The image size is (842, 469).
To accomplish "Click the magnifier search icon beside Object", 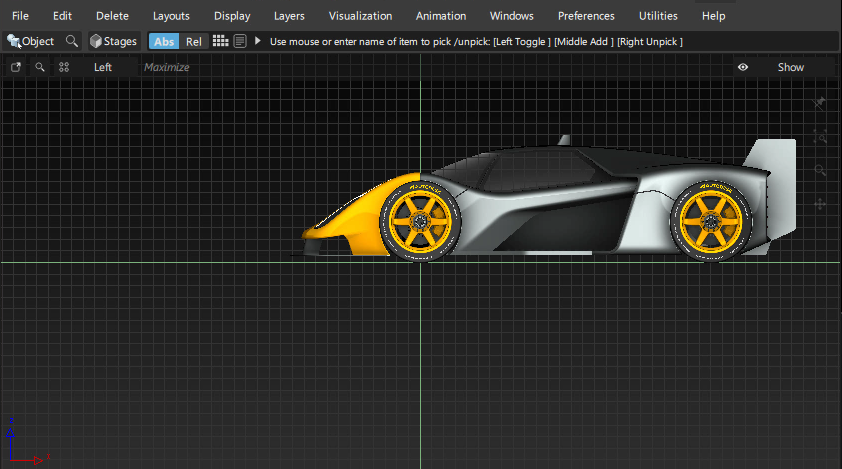I will click(71, 41).
